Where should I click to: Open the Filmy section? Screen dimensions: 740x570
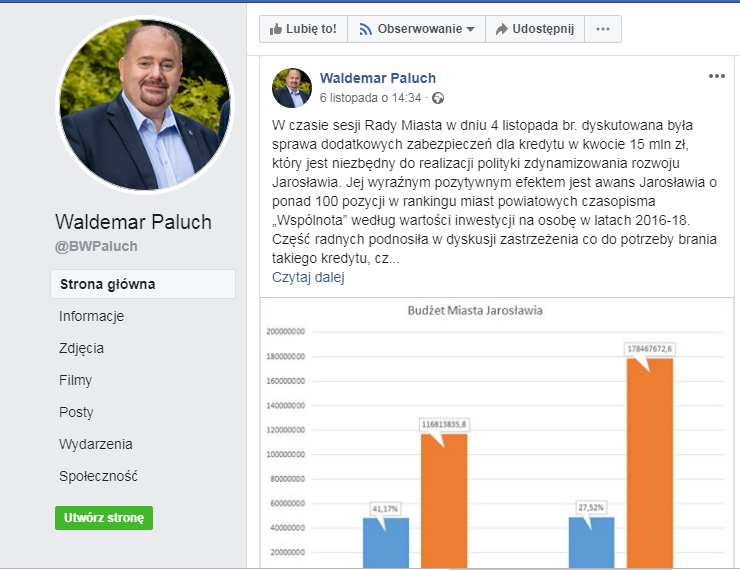click(76, 380)
